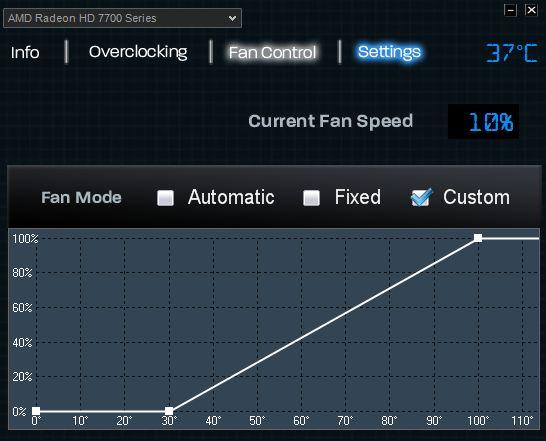Select the Fan Control tab
Viewport: 546px width, 441px height.
(272, 53)
